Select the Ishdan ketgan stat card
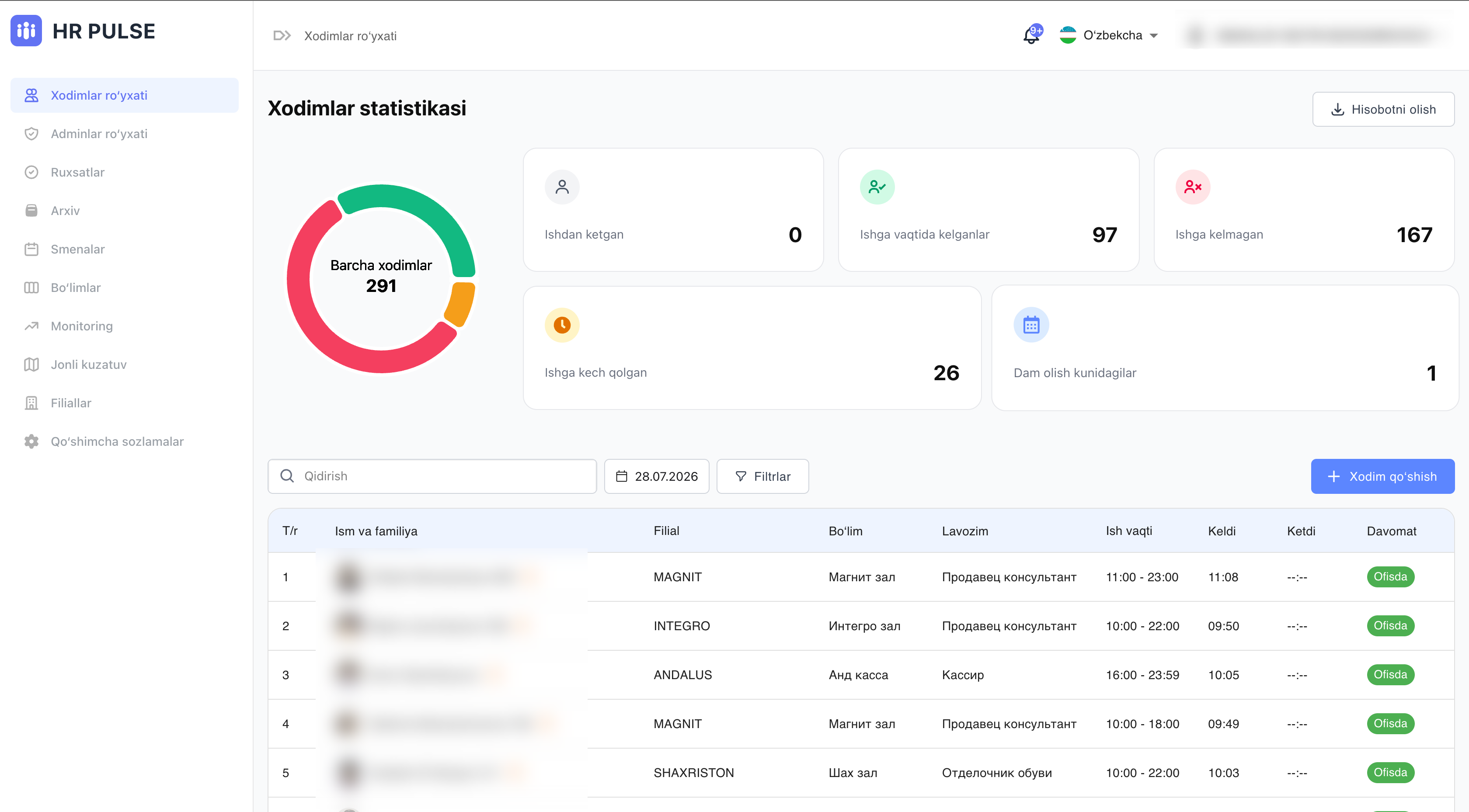The height and width of the screenshot is (812, 1469). point(673,210)
